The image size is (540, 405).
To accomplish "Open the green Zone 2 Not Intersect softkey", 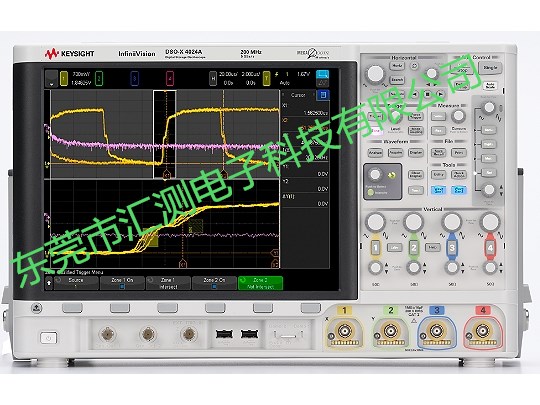I will [x=260, y=283].
